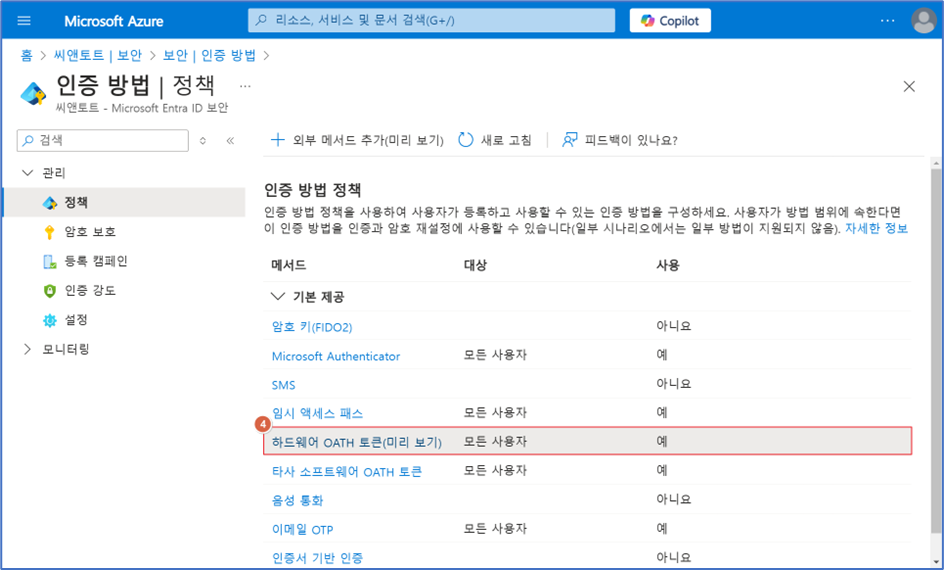This screenshot has height=570, width=944.
Task: Open 임시 액세스 패스 method
Action: (x=317, y=414)
